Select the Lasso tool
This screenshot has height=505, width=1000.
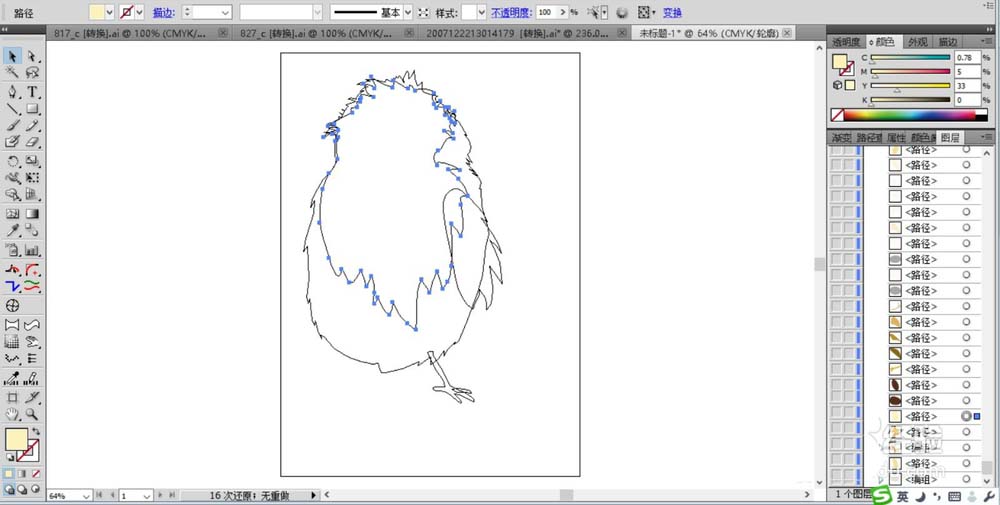33,73
